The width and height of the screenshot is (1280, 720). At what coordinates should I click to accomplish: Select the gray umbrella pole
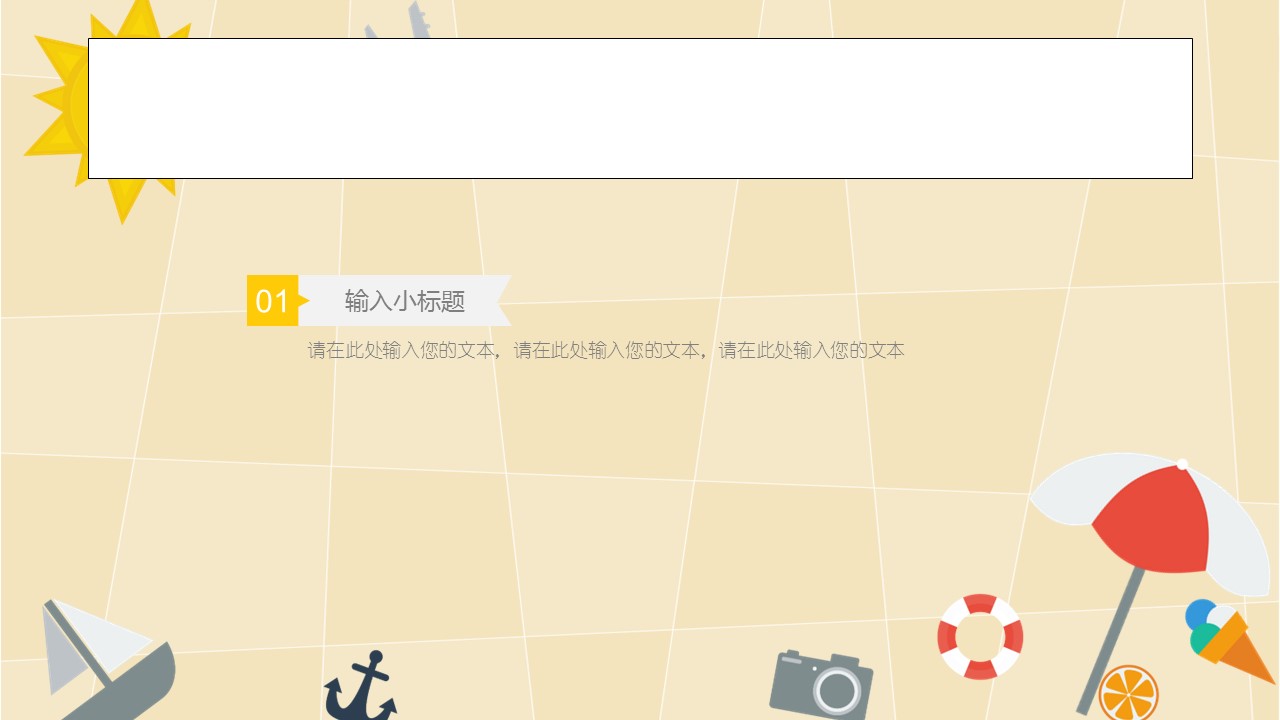1110,640
